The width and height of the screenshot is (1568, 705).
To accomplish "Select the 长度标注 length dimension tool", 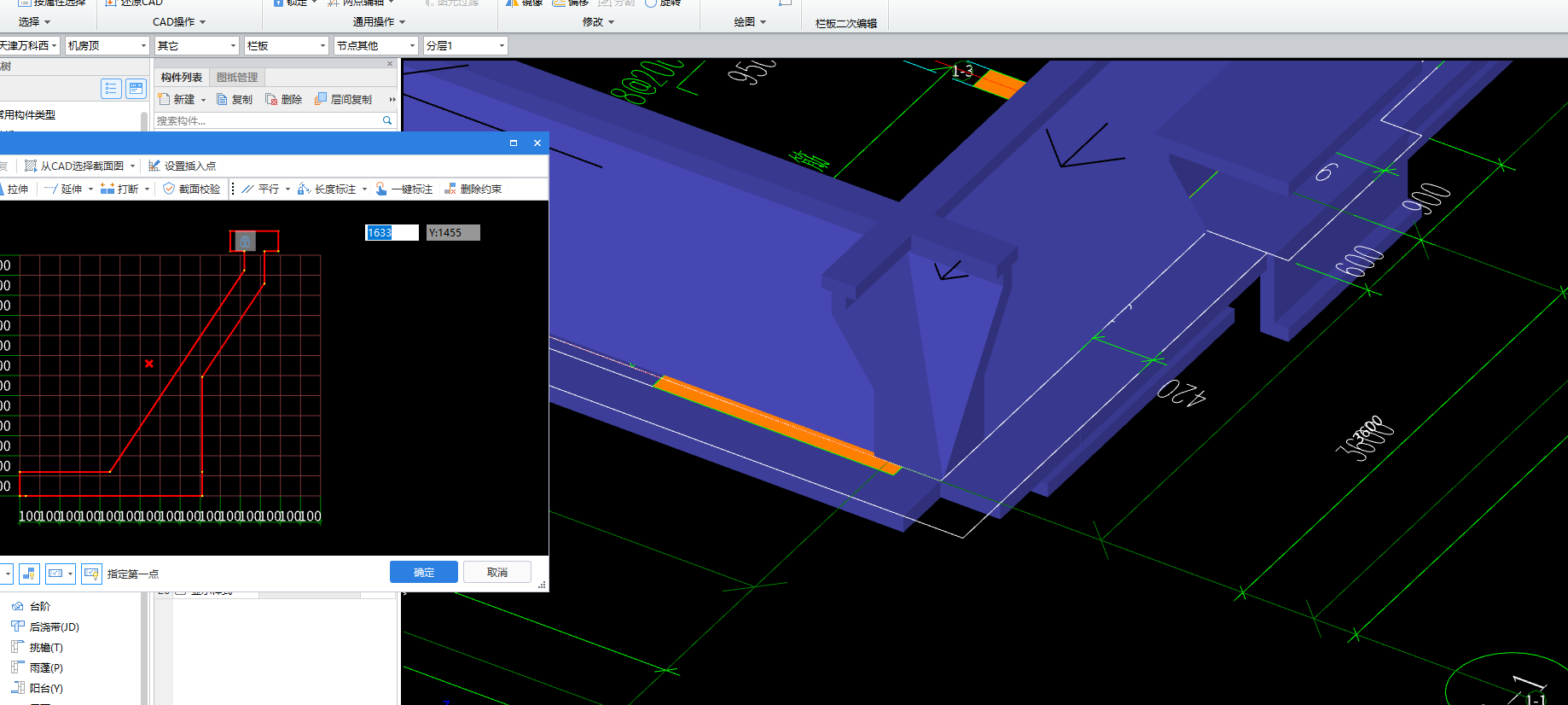I will click(x=327, y=189).
